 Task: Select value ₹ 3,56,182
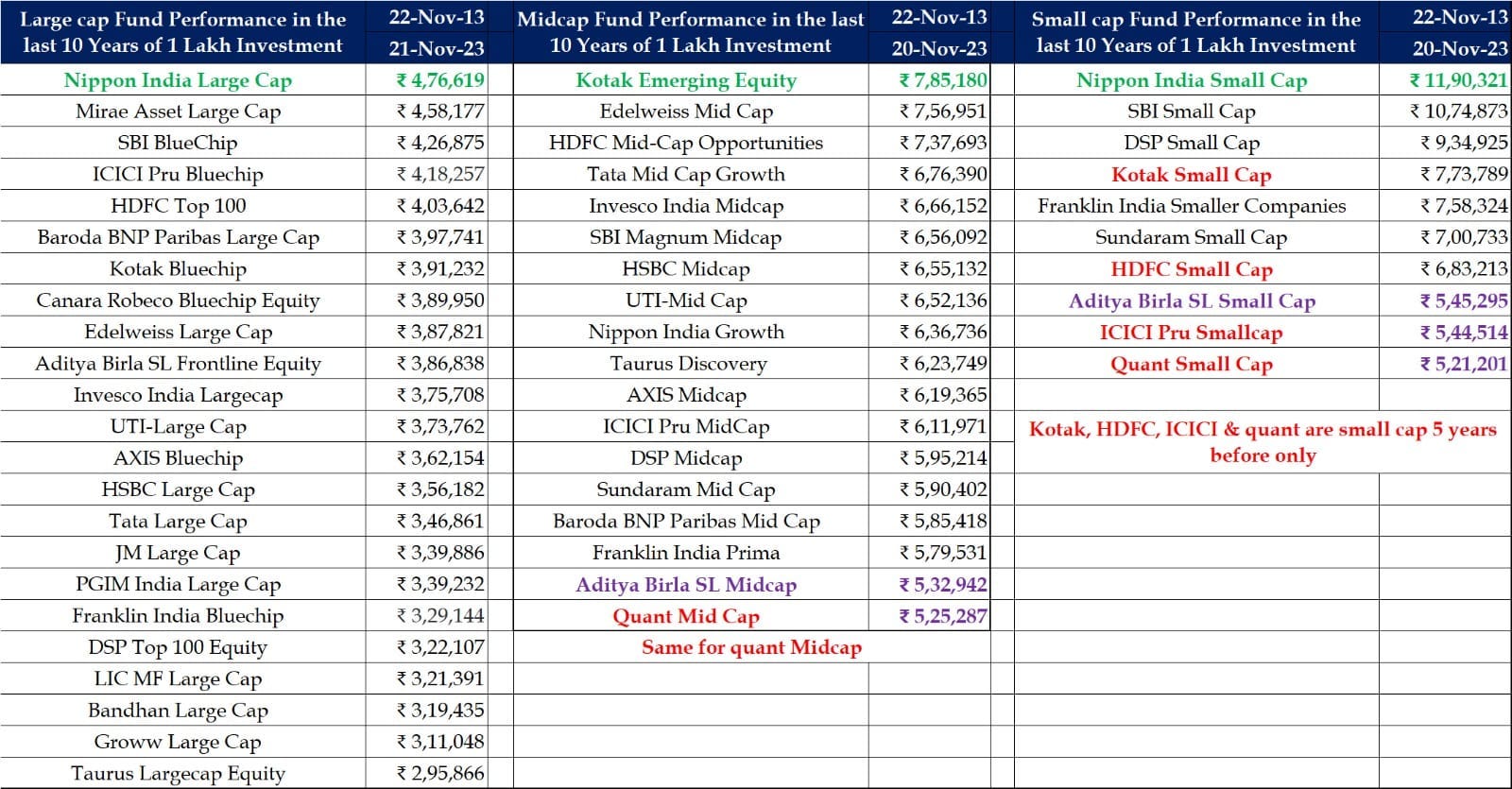(440, 489)
